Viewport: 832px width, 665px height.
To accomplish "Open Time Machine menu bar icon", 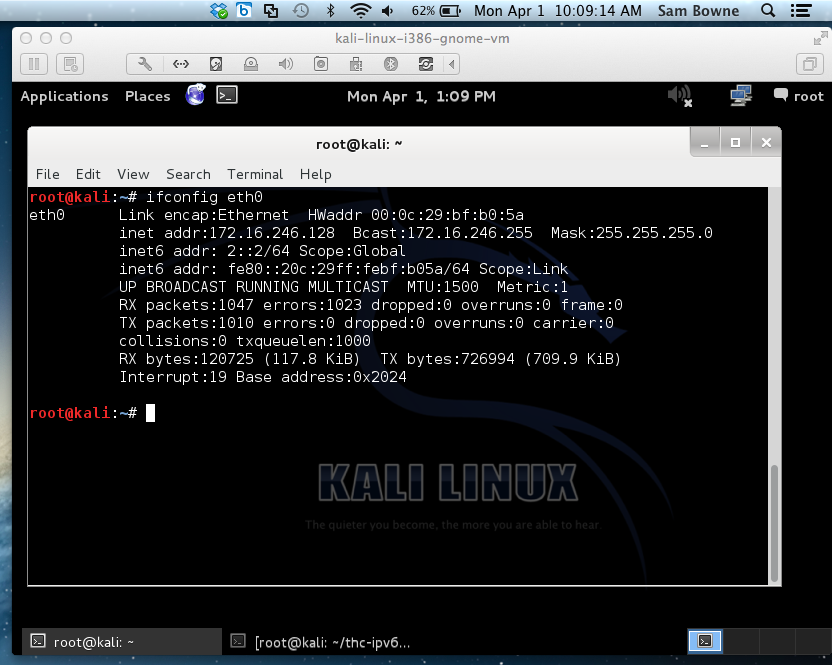I will 301,10.
